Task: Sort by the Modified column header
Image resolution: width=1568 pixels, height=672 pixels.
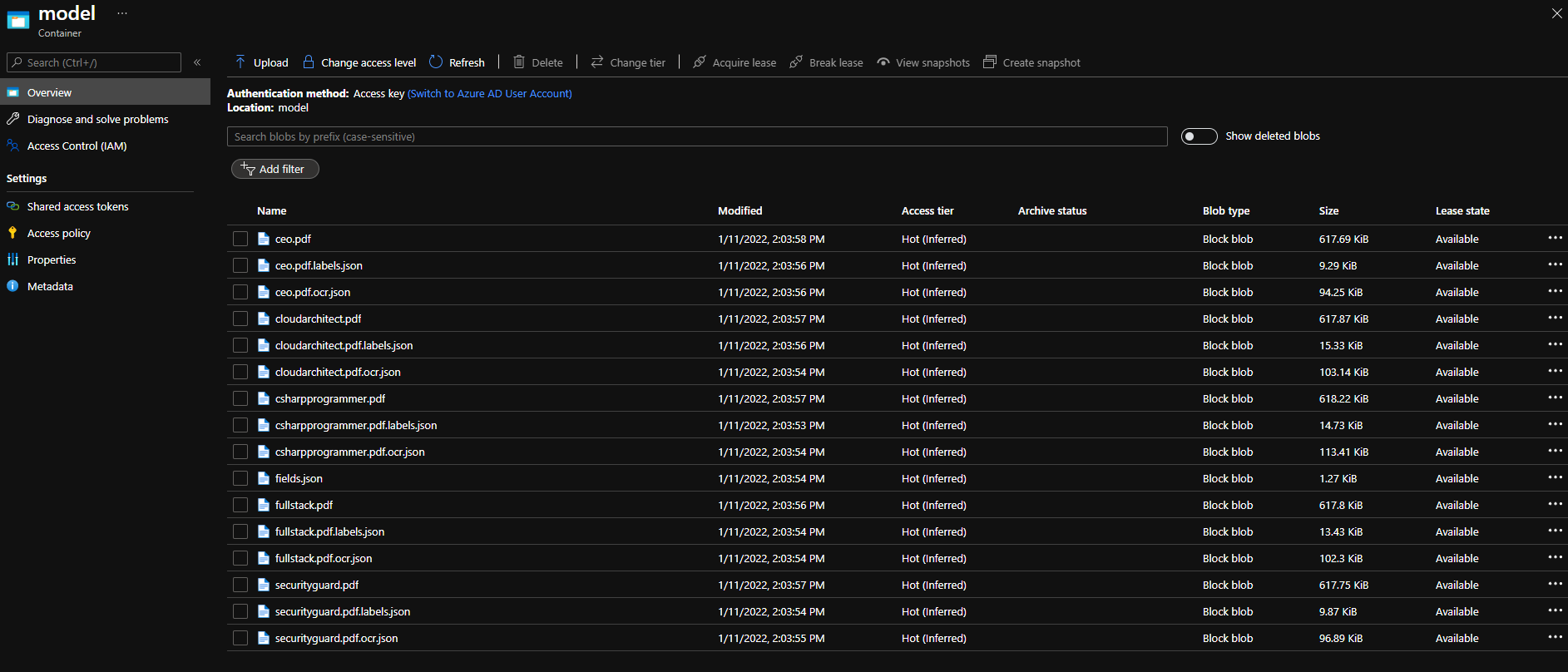Action: [x=739, y=210]
